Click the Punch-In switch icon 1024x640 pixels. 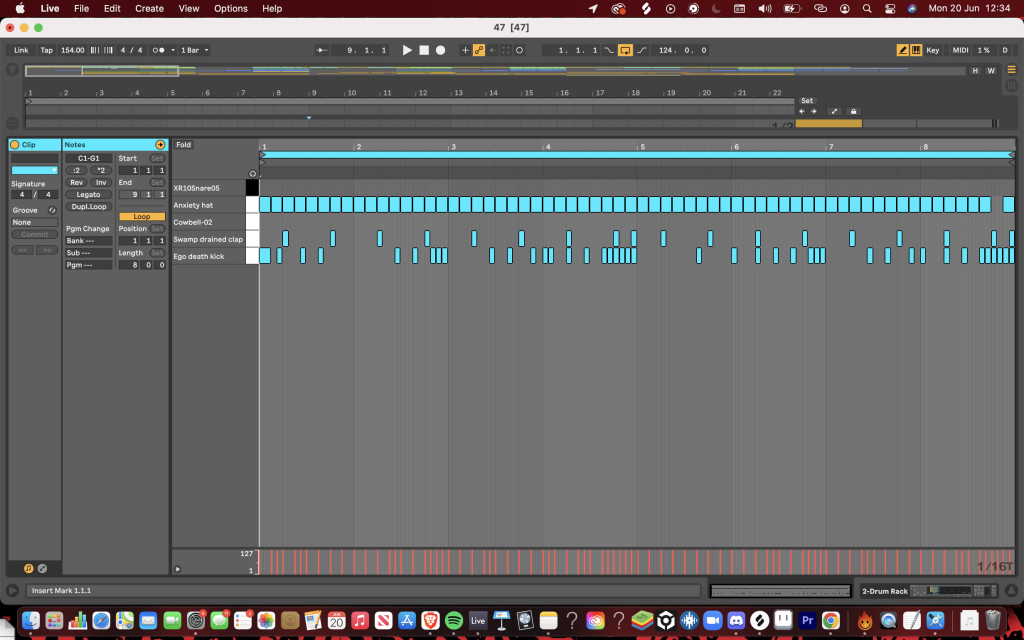tap(609, 50)
